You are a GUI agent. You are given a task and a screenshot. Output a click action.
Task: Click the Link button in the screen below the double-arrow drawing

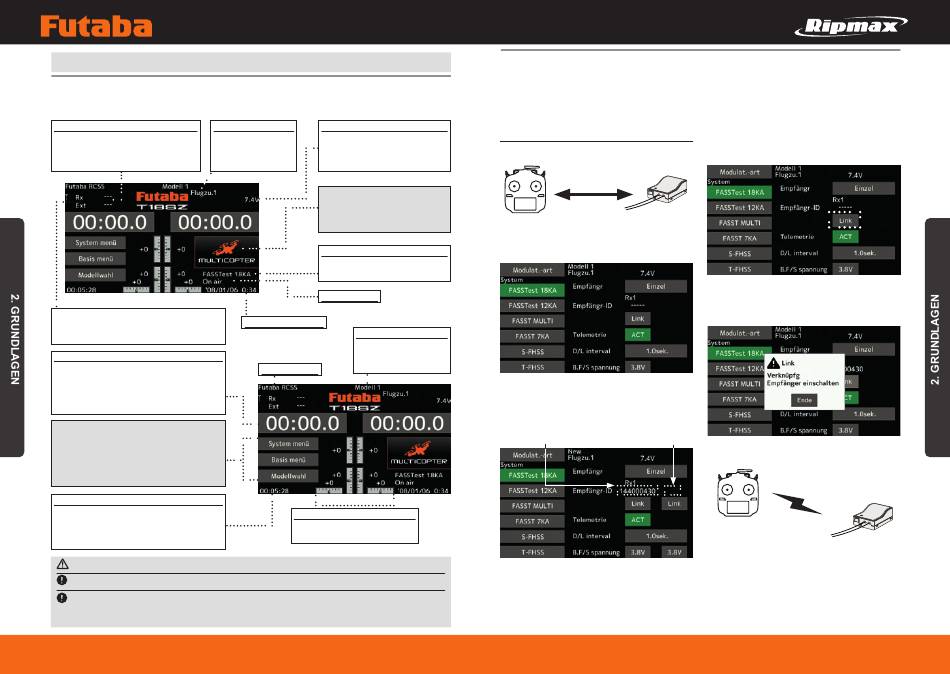637,319
